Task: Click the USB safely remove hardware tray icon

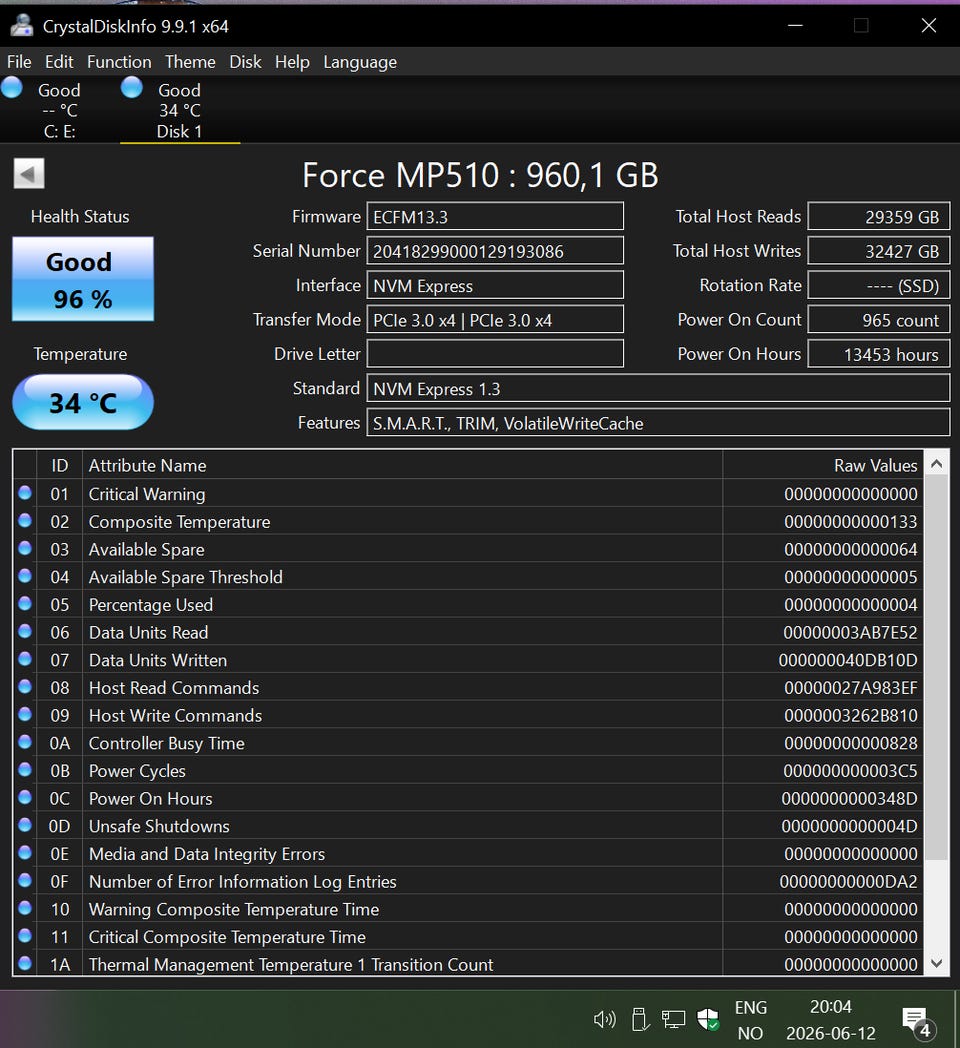Action: [x=640, y=1019]
